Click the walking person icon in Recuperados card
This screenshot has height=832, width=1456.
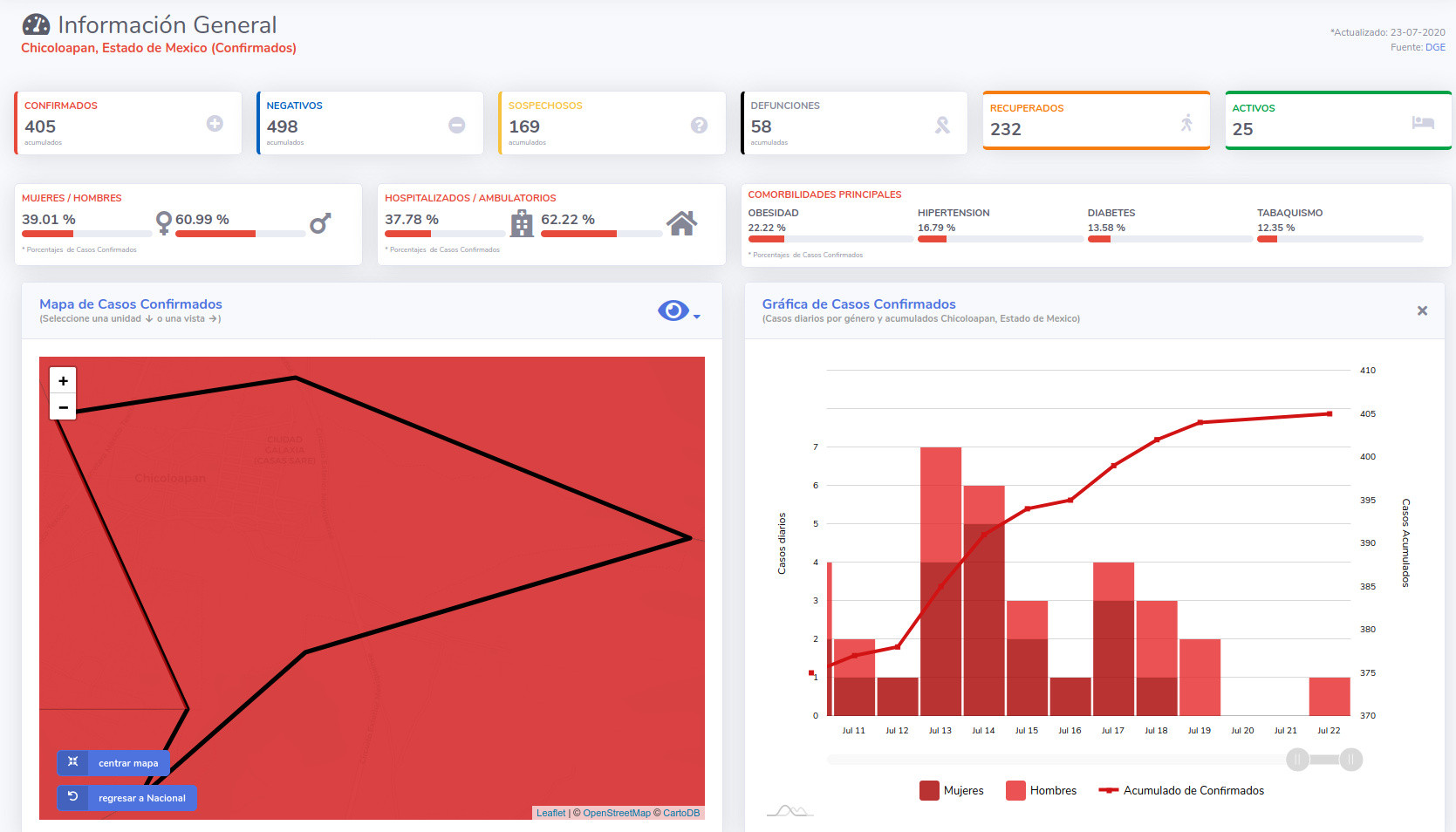click(1186, 123)
